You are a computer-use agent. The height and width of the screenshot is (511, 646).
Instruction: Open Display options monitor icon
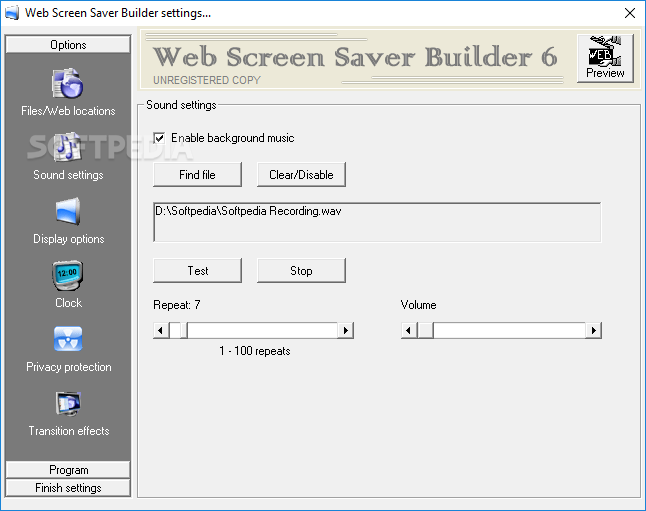coord(68,211)
